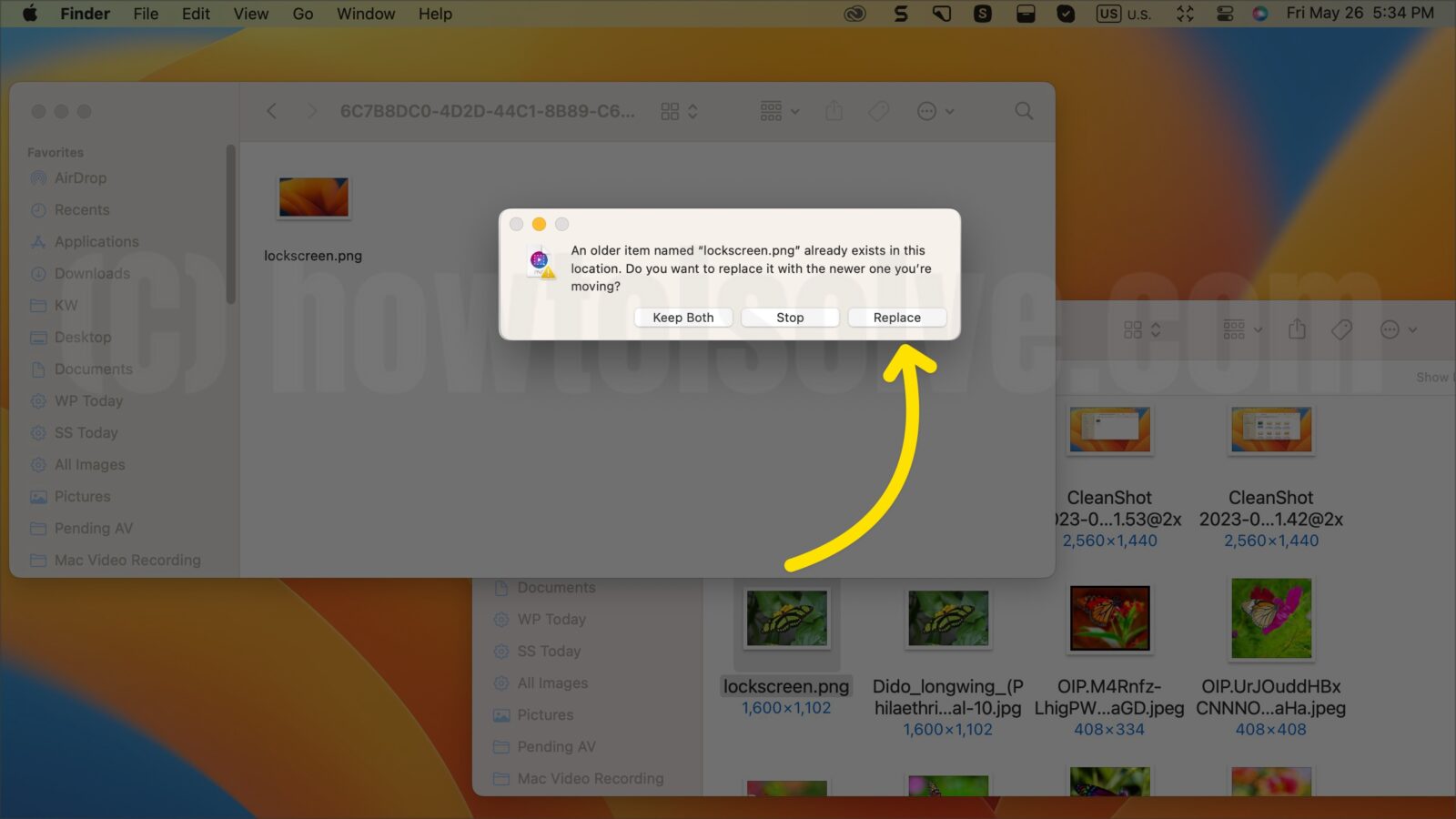The height and width of the screenshot is (819, 1456).
Task: Open the Search icon in the Finder toolbar
Action: [1023, 110]
